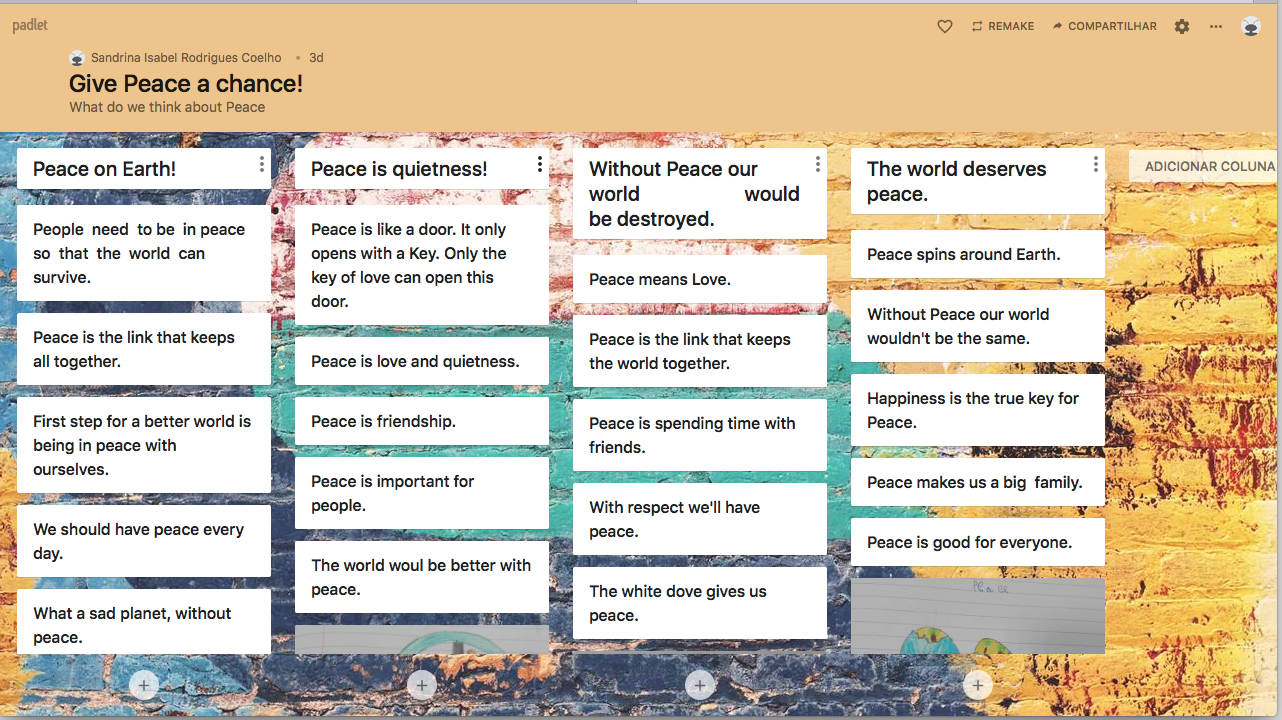1282x720 pixels.
Task: Click the '3d' posted time label
Action: pos(316,58)
